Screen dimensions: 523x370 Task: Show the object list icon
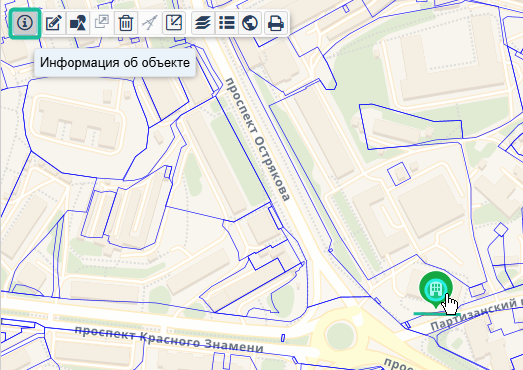click(x=227, y=23)
